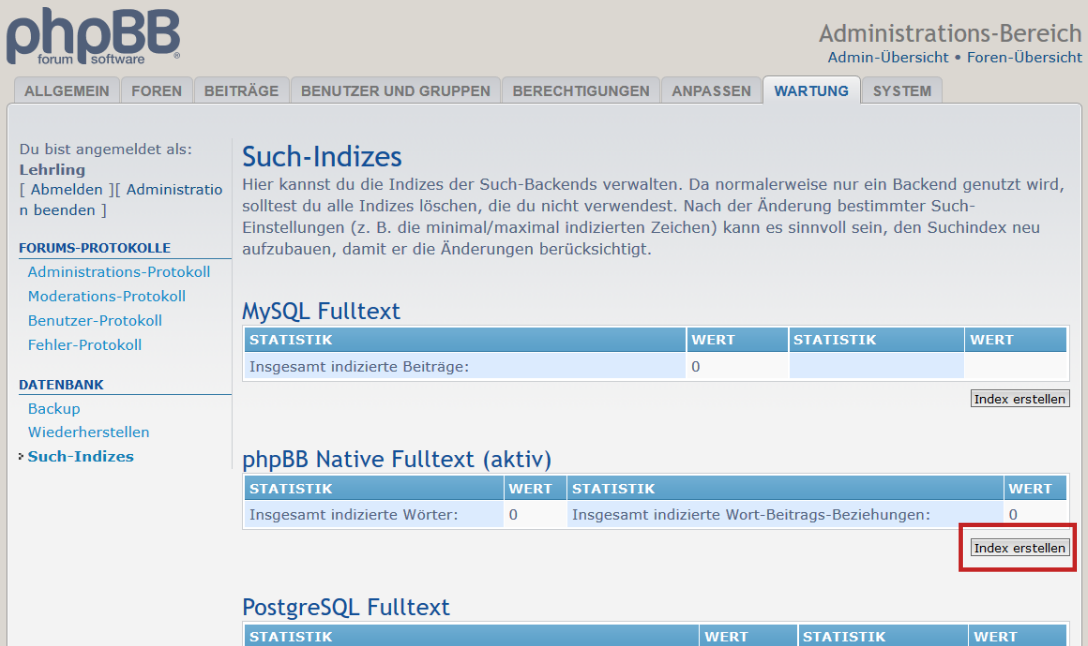This screenshot has width=1088, height=646.
Task: Select the BERECHTIGUNGEN tab
Action: tap(581, 91)
